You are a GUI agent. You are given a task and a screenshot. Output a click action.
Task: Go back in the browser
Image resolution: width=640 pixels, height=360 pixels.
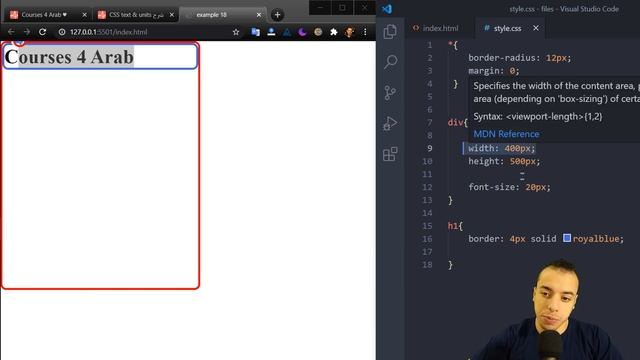click(x=11, y=32)
